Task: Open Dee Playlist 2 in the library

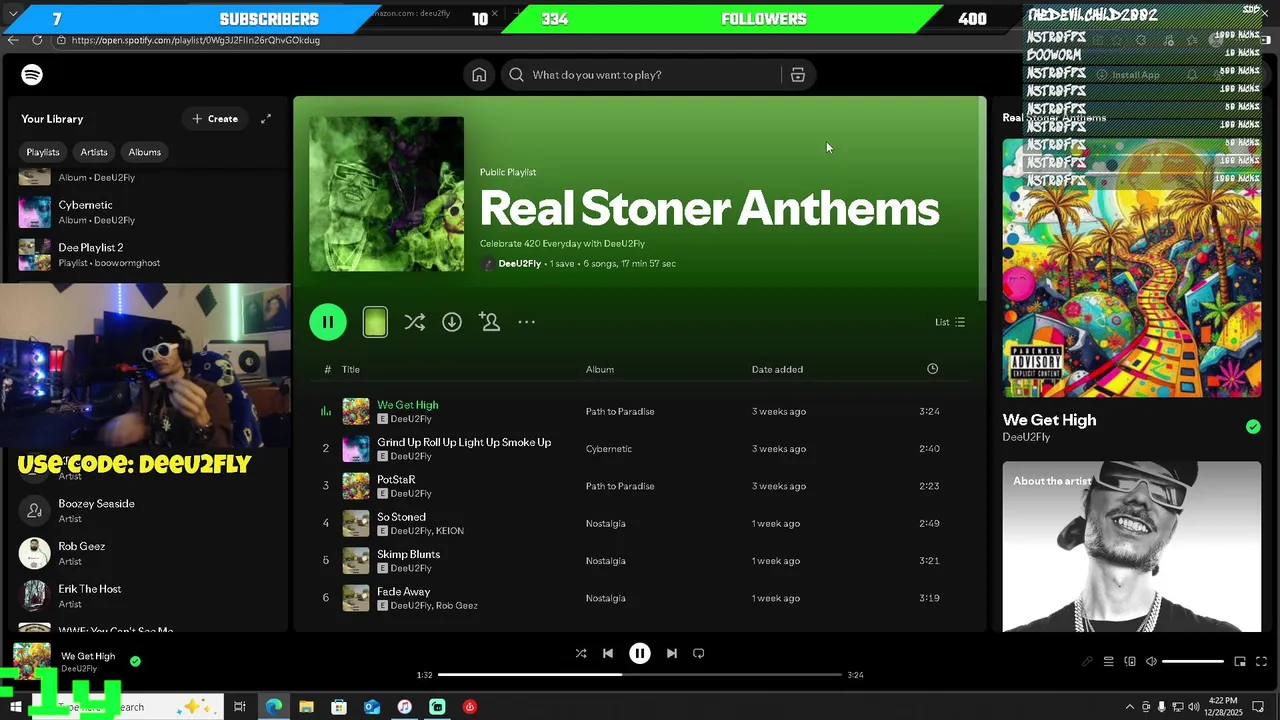Action: coord(150,255)
